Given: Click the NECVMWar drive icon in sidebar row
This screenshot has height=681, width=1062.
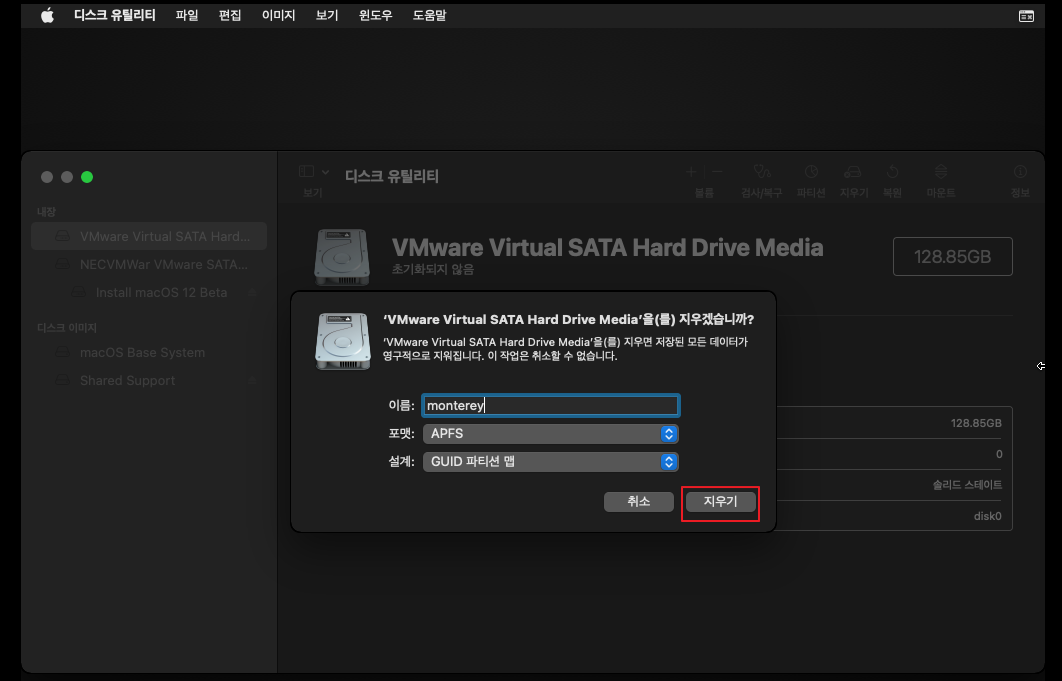Looking at the screenshot, I should (62, 264).
